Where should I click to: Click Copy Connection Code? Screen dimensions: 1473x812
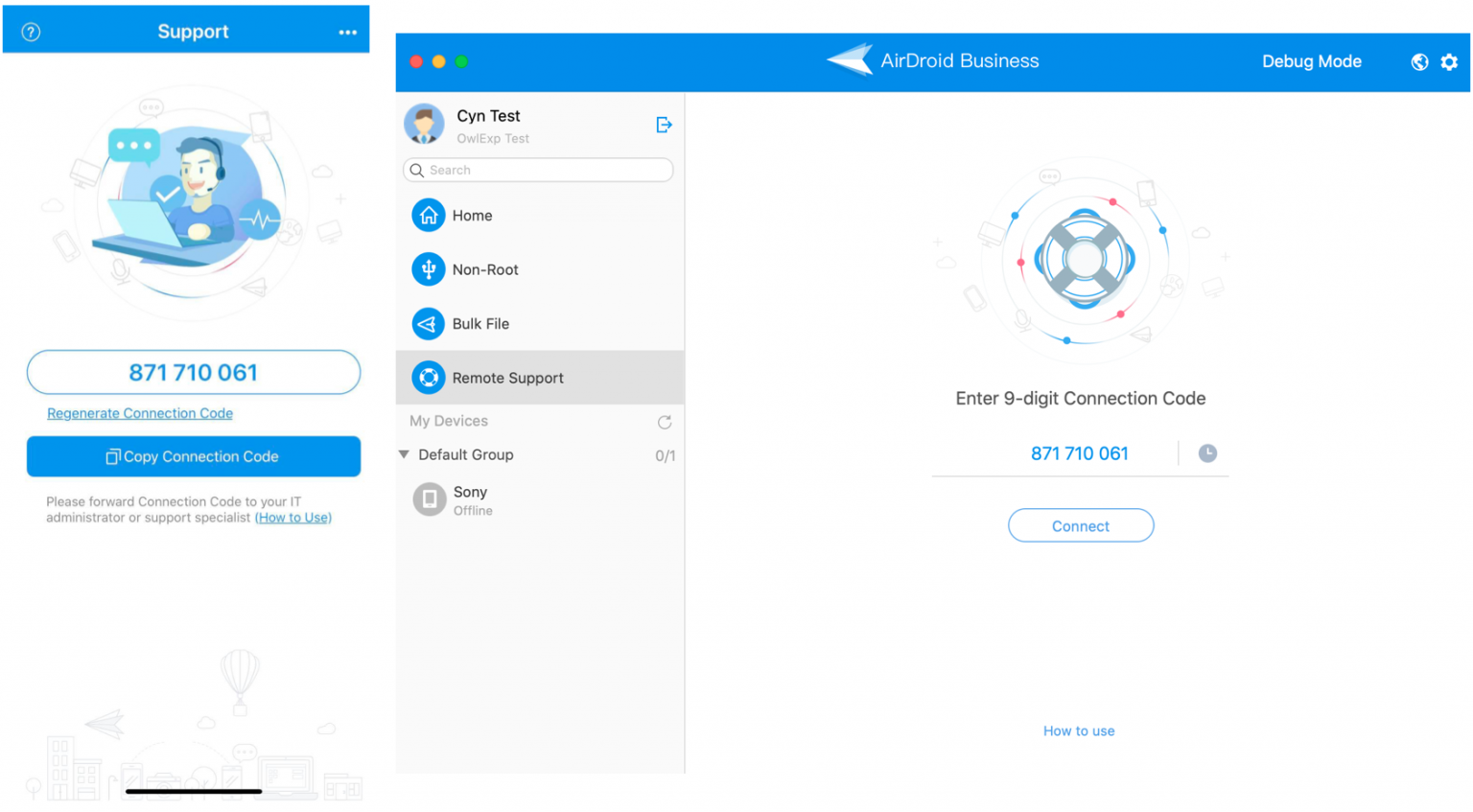(x=193, y=455)
